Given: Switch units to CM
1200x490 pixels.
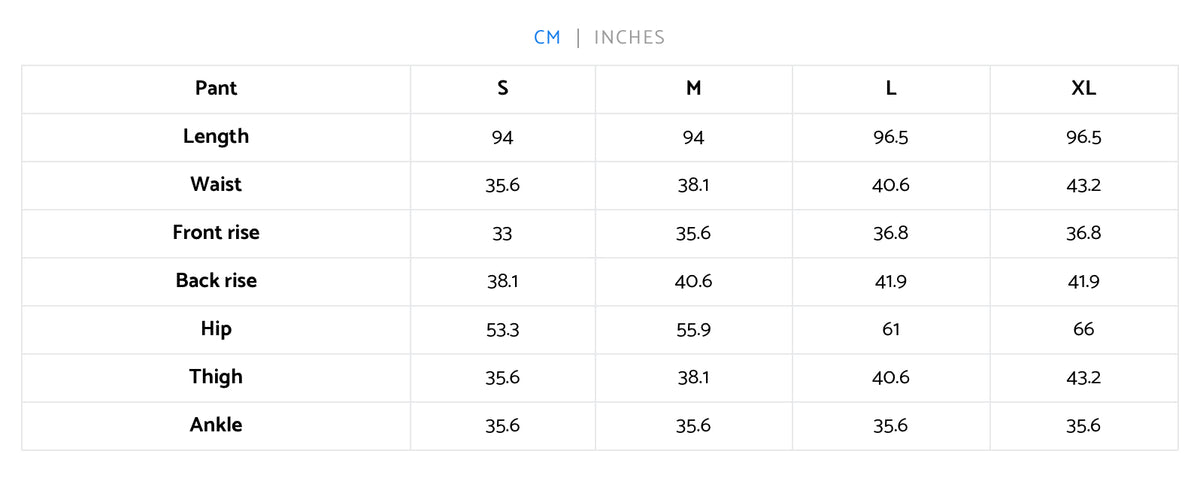Looking at the screenshot, I should tap(547, 37).
